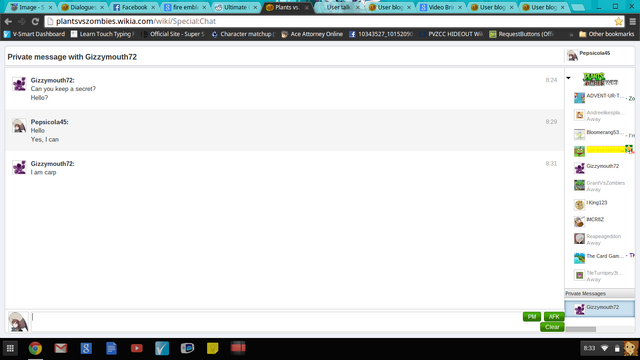Click the Wi-Fi status icon
Screen dimensions: 640x360
pos(604,348)
